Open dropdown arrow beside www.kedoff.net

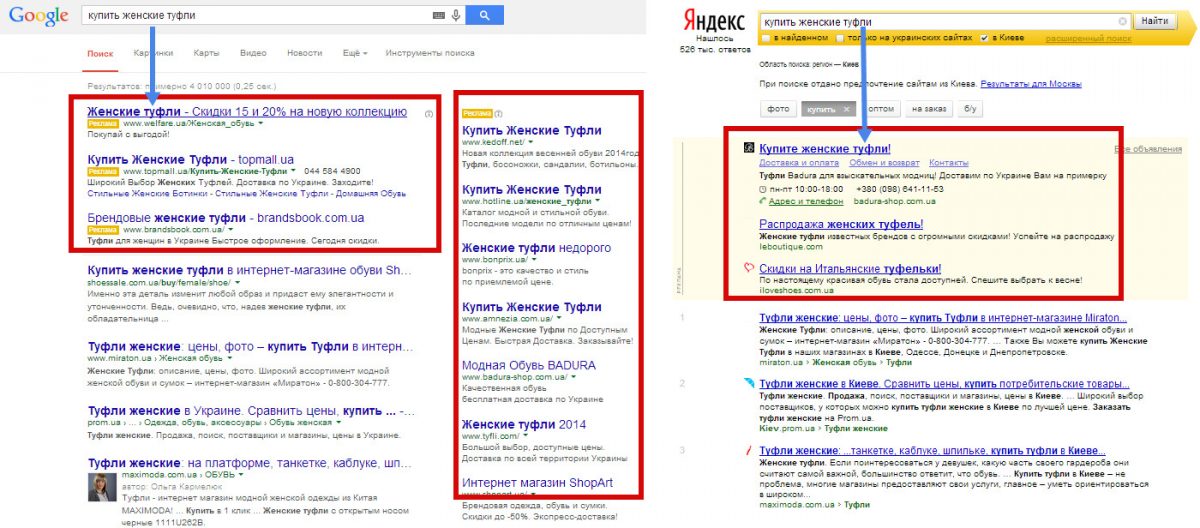pos(531,143)
